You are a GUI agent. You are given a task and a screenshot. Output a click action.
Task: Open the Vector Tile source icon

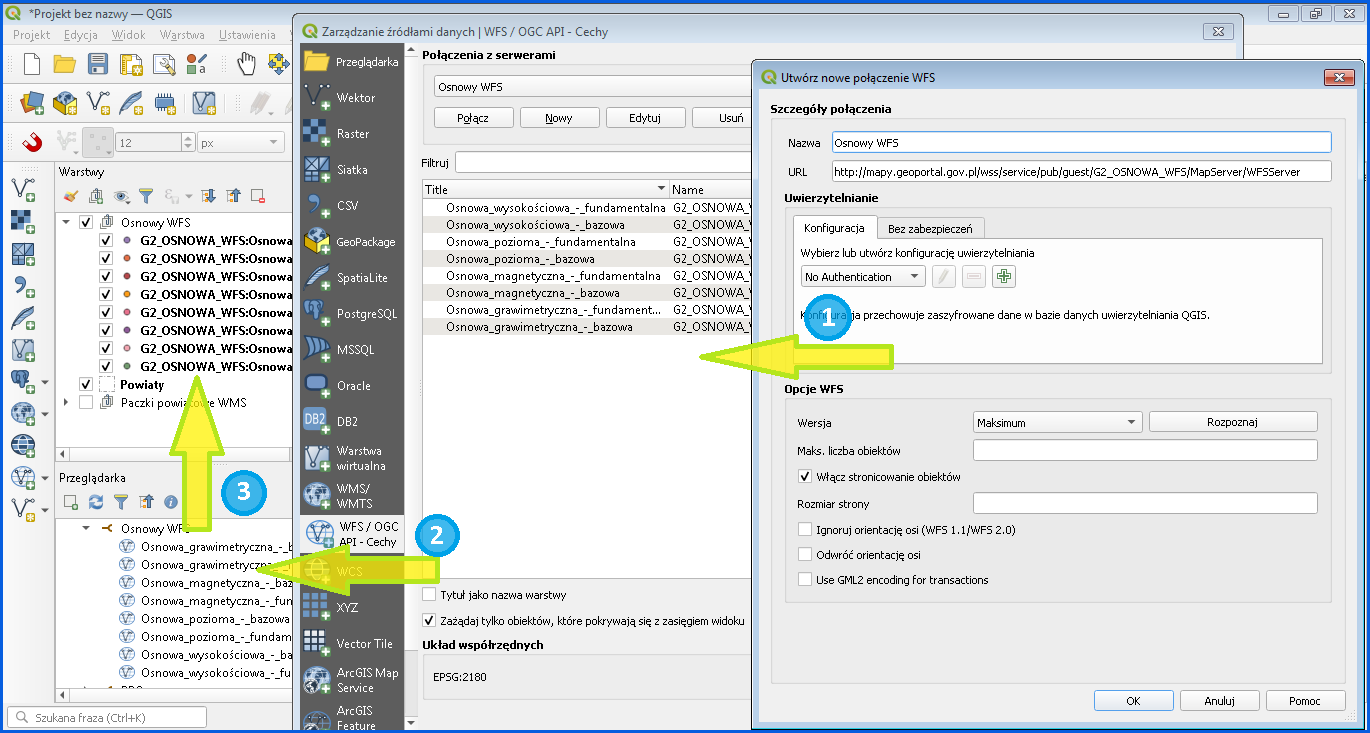(x=317, y=643)
